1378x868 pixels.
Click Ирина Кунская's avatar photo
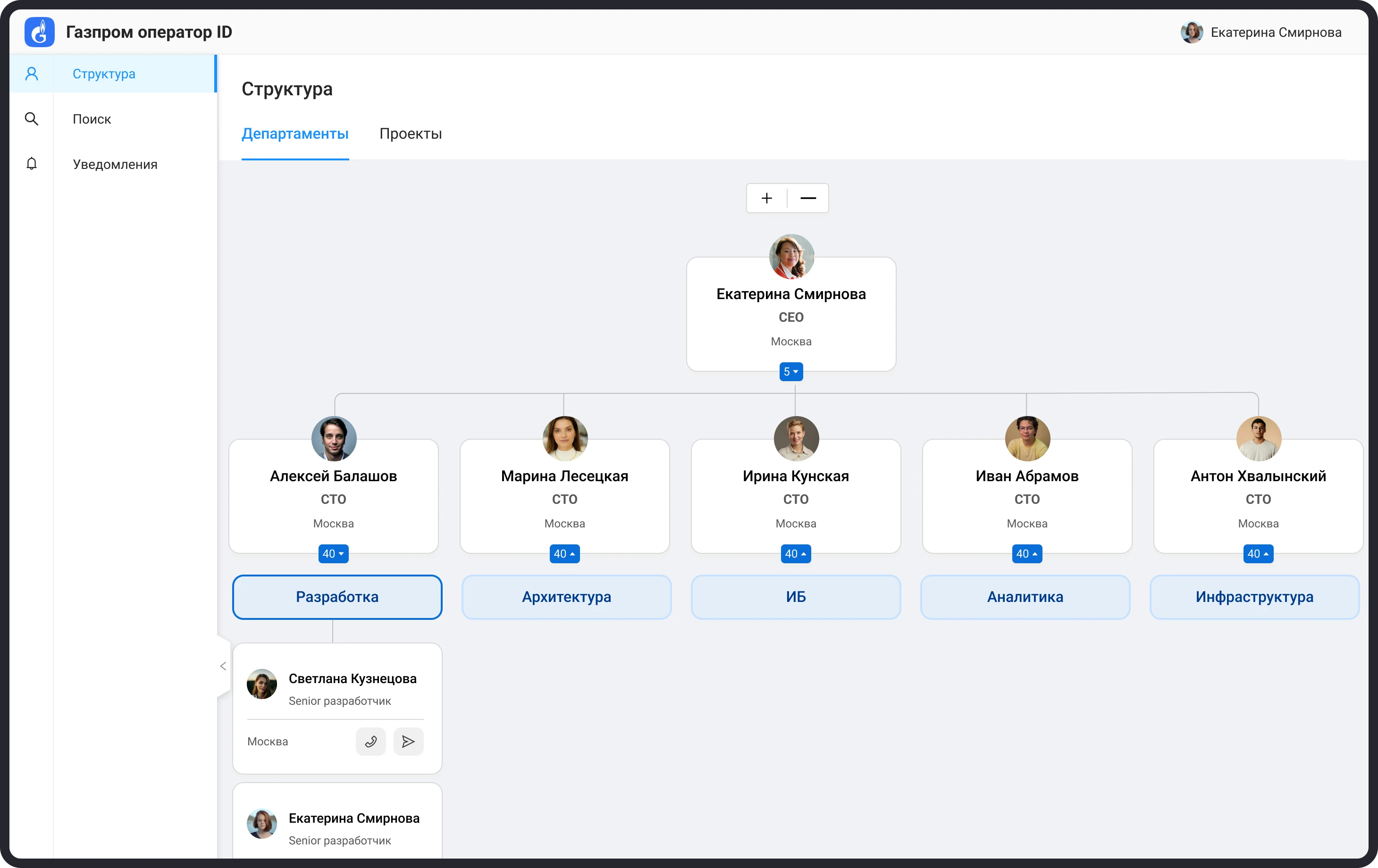(x=796, y=438)
